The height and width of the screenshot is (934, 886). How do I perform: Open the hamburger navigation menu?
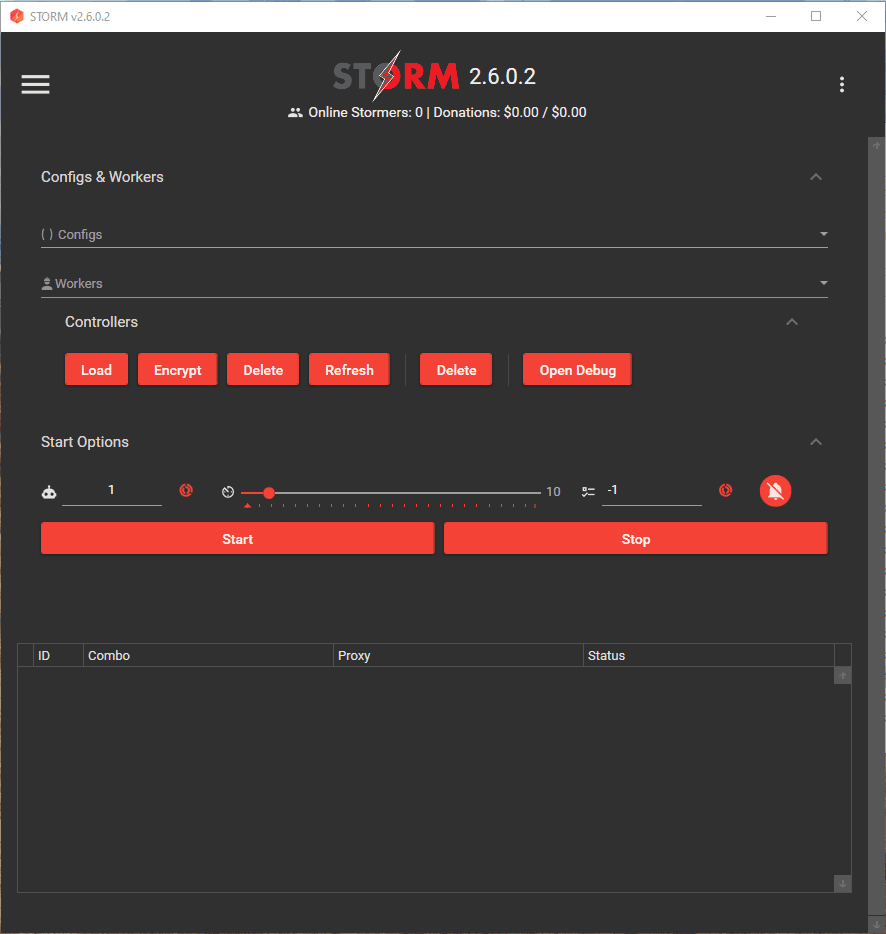[35, 84]
